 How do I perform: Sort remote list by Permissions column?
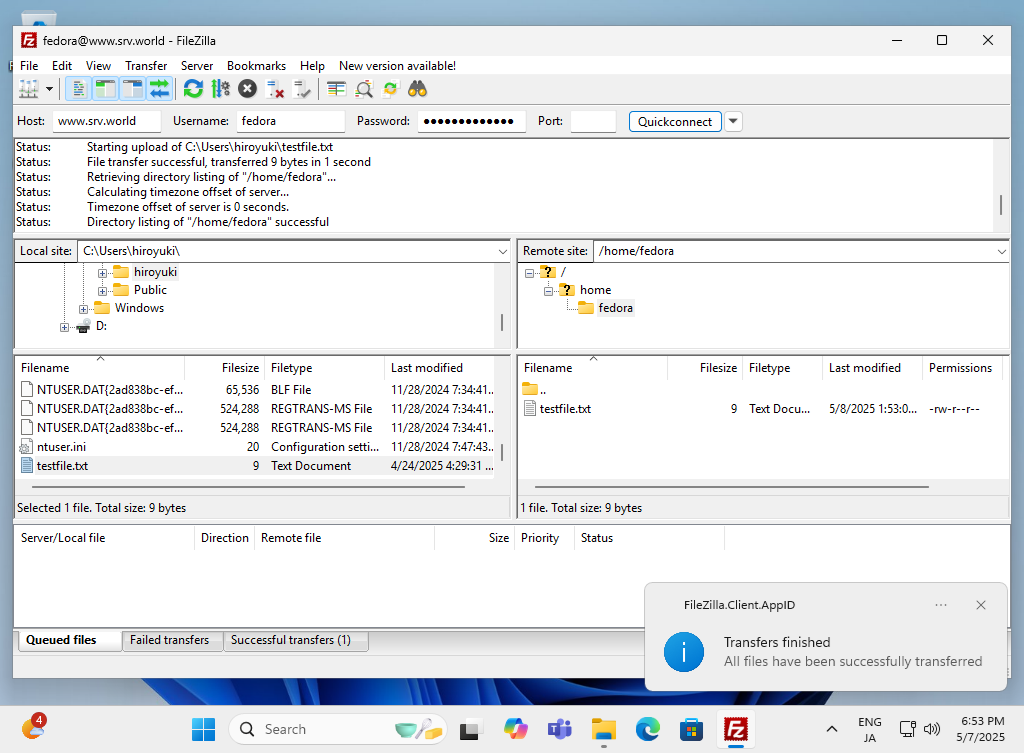coord(963,368)
